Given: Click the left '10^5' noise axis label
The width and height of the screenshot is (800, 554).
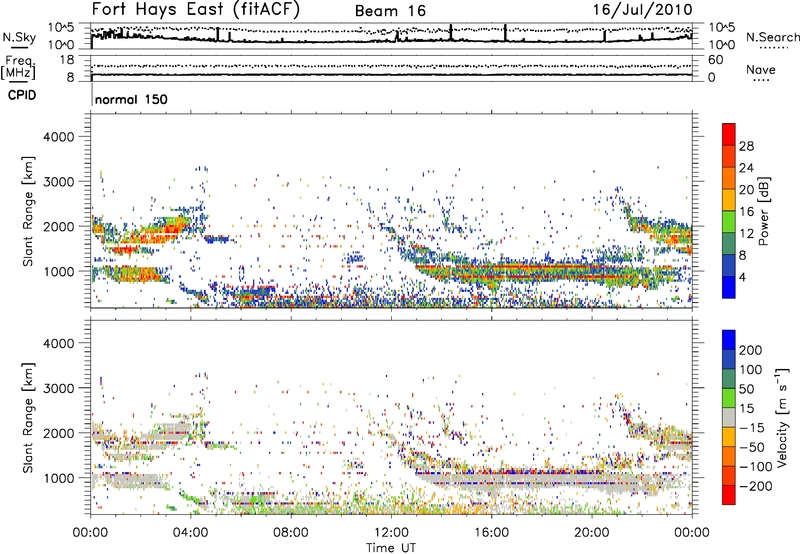Looking at the screenshot, I should click(x=62, y=27).
